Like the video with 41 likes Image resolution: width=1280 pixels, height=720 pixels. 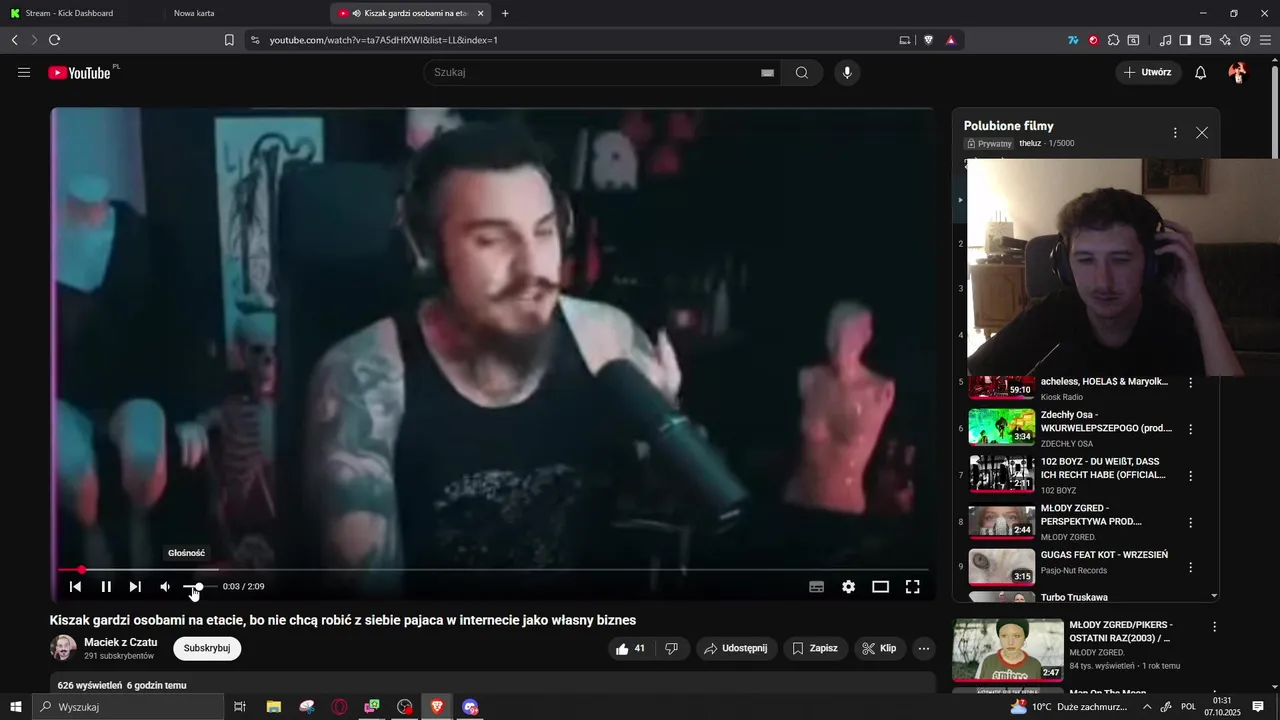point(630,648)
